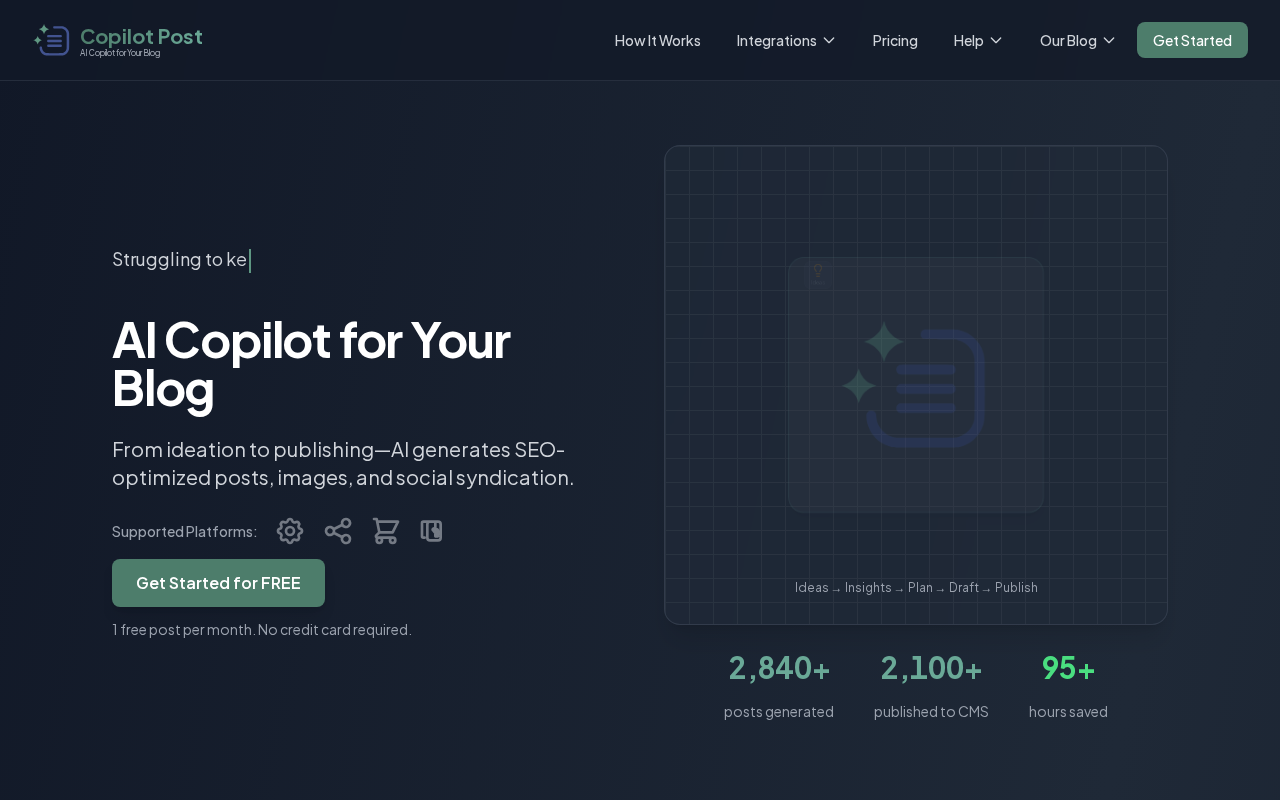Screen dimensions: 1280x800
Task: Click Get Started for FREE button
Action: tap(218, 583)
